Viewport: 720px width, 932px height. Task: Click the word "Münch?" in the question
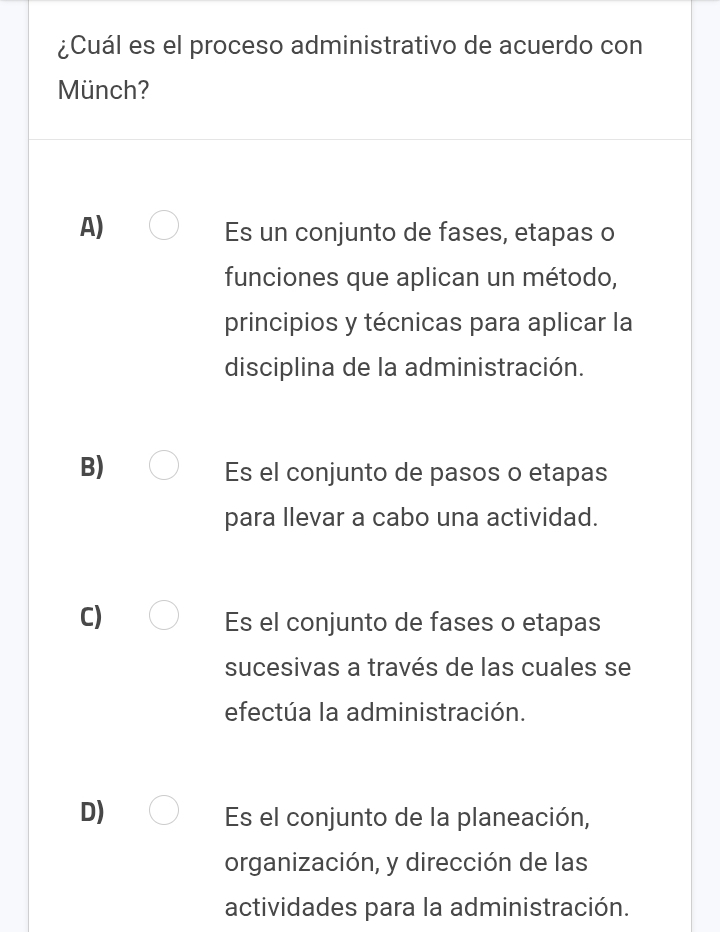(x=104, y=91)
